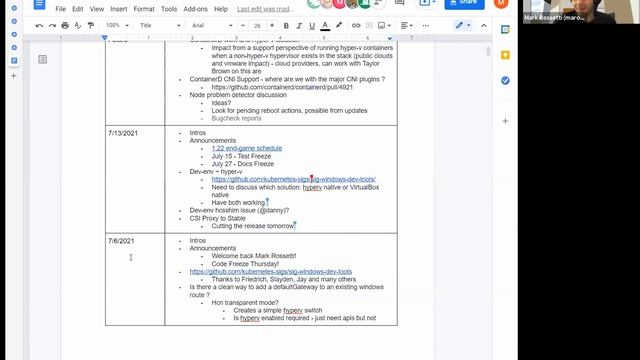The height and width of the screenshot is (360, 640).
Task: Open the sig-windows-dev-tools link in 7/6/2021
Action: click(271, 271)
